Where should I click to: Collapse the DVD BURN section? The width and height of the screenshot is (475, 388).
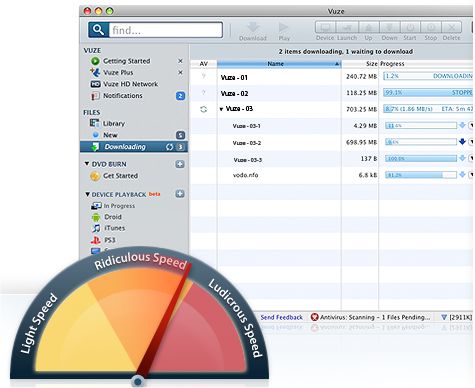(x=87, y=164)
